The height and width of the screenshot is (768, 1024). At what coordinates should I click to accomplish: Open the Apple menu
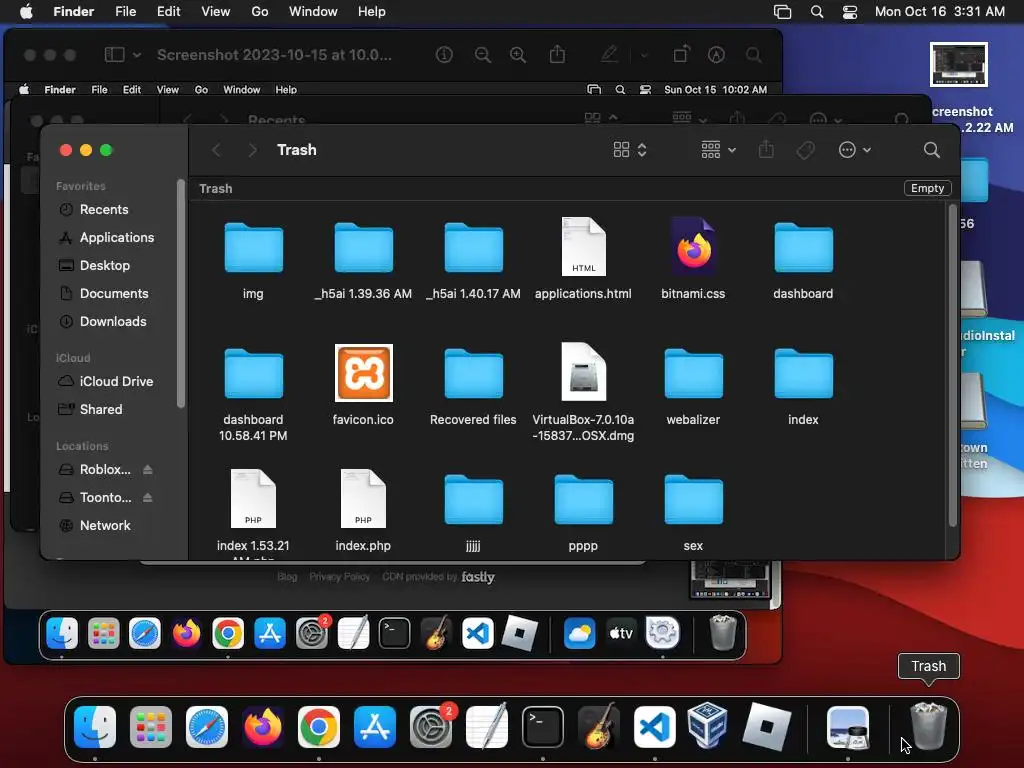(26, 12)
